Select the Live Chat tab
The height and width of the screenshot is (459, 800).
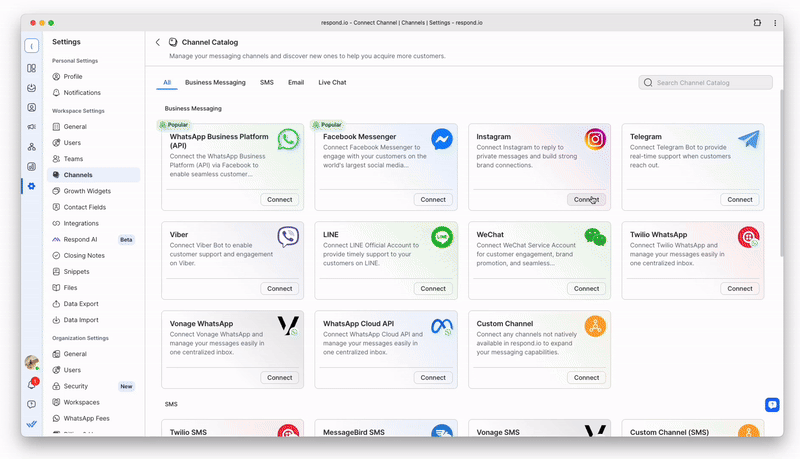[332, 82]
